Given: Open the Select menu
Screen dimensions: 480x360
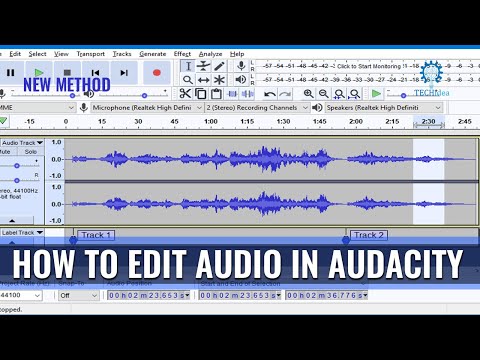Looking at the screenshot, I should point(37,54).
